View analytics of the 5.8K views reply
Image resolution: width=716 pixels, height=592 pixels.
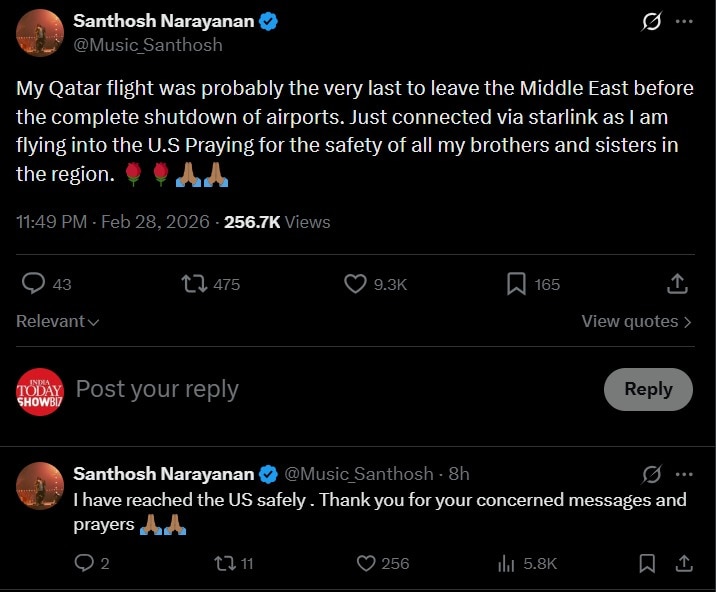pyautogui.click(x=506, y=563)
